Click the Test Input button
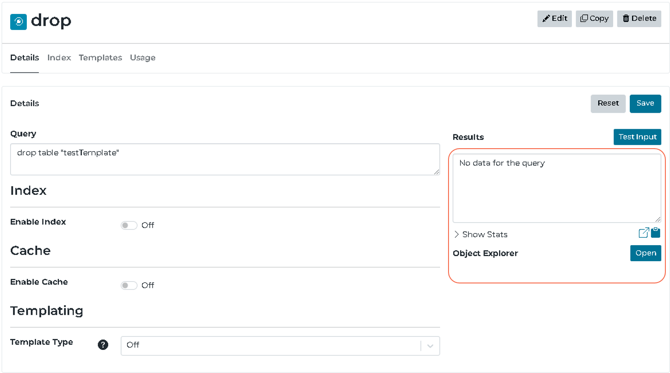Screen dimensions: 670x373 click(x=638, y=137)
